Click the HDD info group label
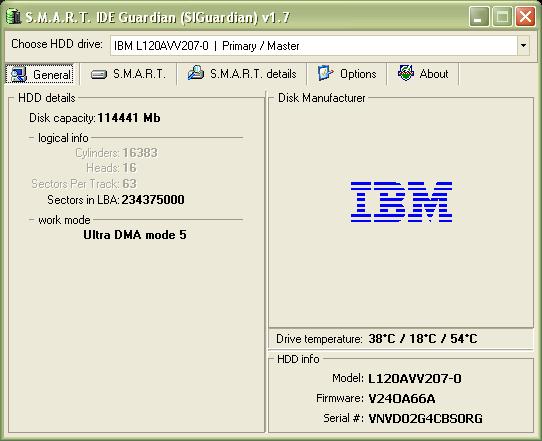542x441 pixels. click(x=298, y=359)
